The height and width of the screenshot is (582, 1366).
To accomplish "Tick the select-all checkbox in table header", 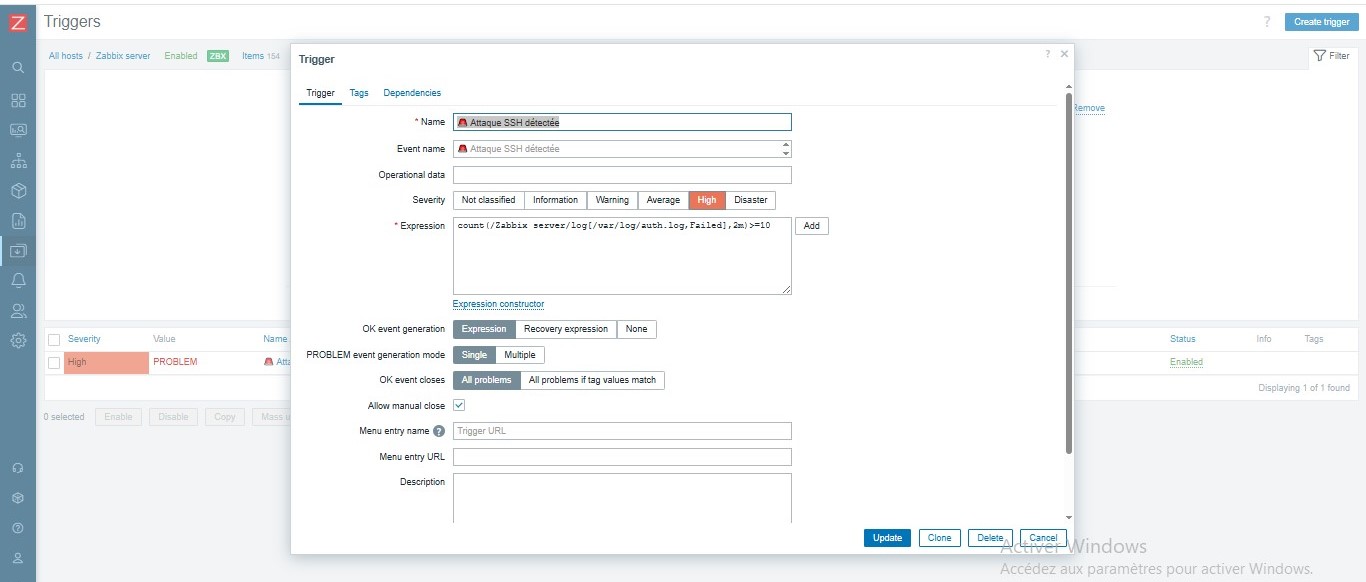I will (x=54, y=340).
